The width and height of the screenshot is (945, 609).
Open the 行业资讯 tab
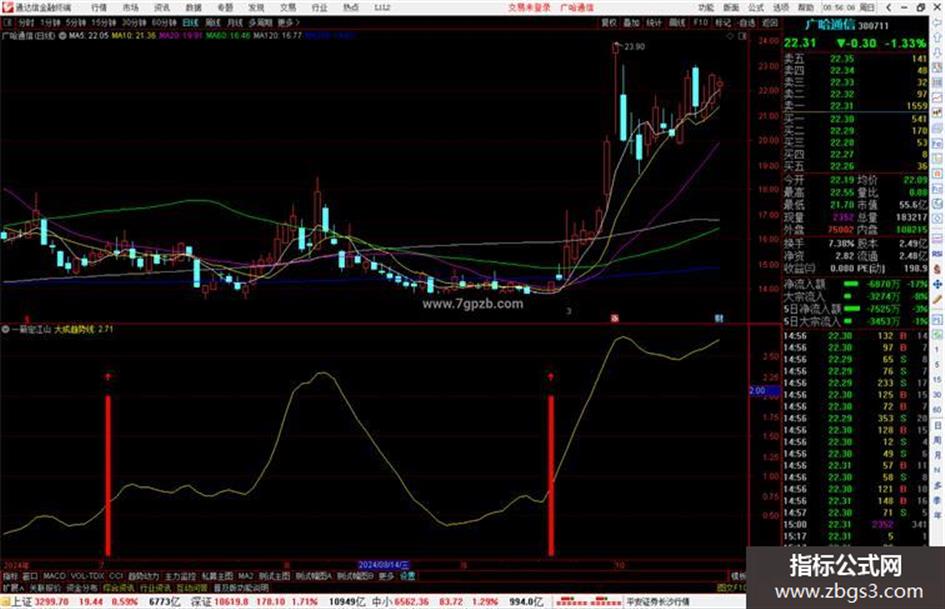click(155, 587)
